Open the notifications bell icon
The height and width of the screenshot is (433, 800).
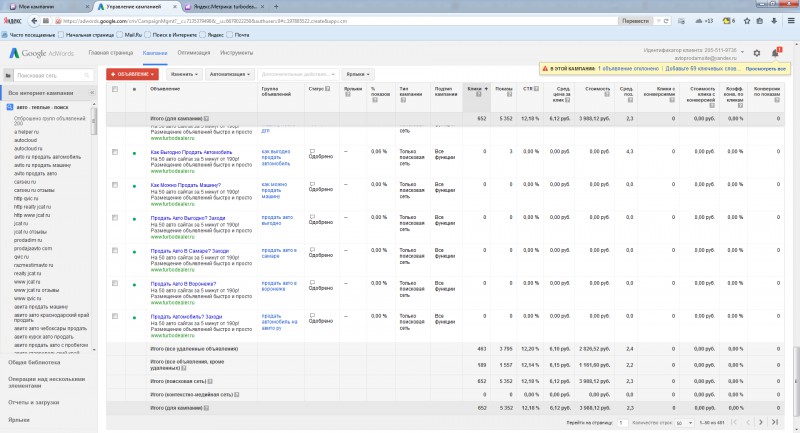[775, 53]
